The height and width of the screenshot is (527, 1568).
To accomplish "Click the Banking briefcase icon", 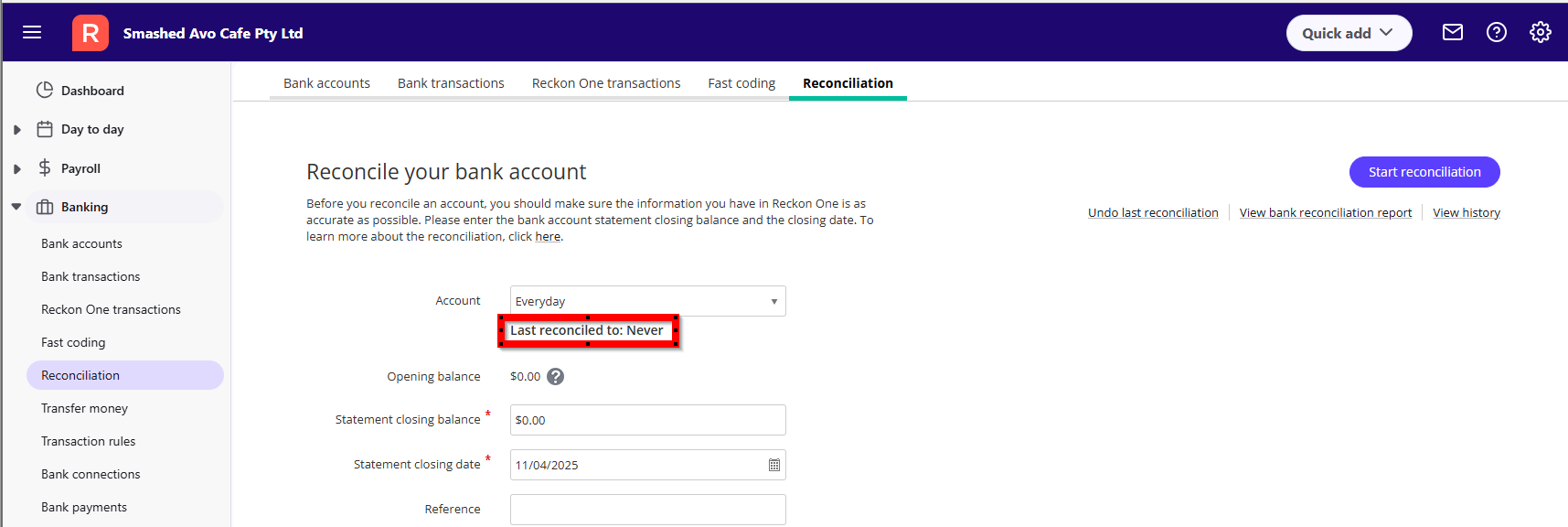I will click(45, 207).
